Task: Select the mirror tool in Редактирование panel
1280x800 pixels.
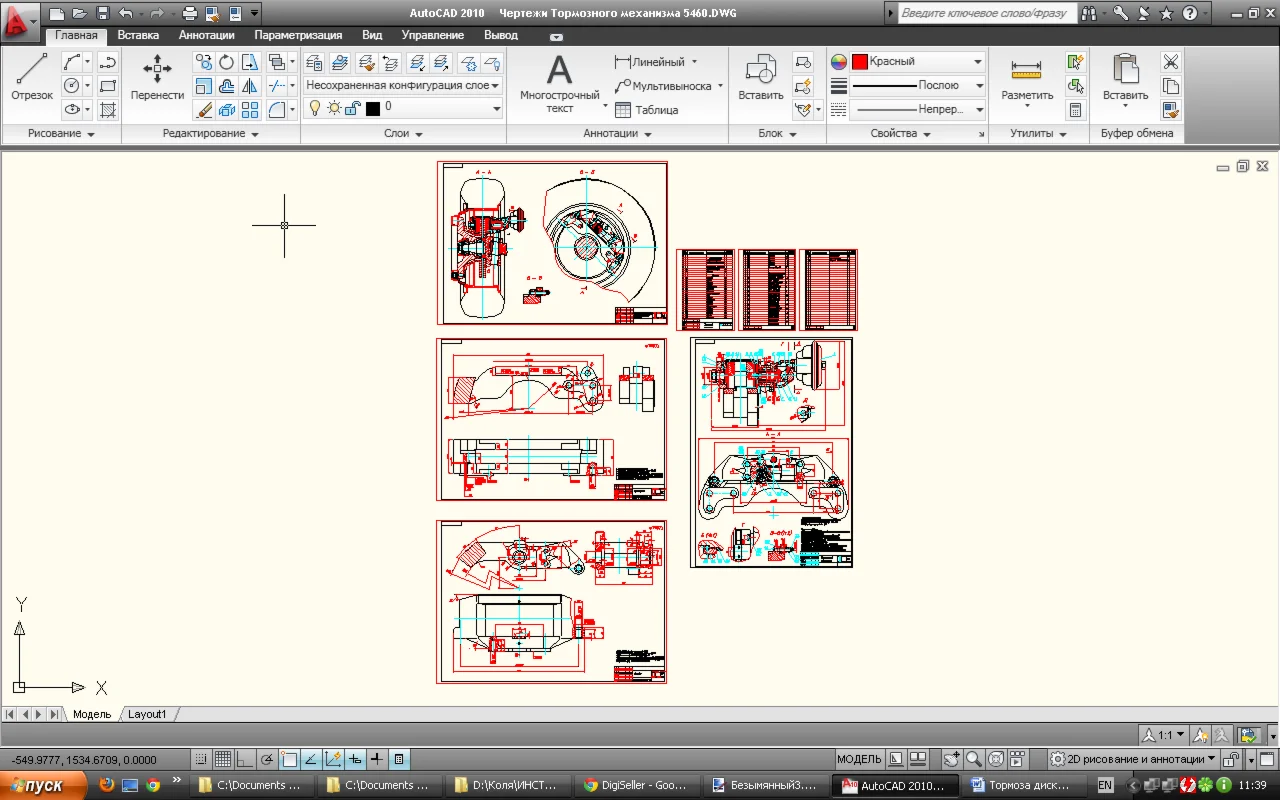Action: click(x=250, y=86)
